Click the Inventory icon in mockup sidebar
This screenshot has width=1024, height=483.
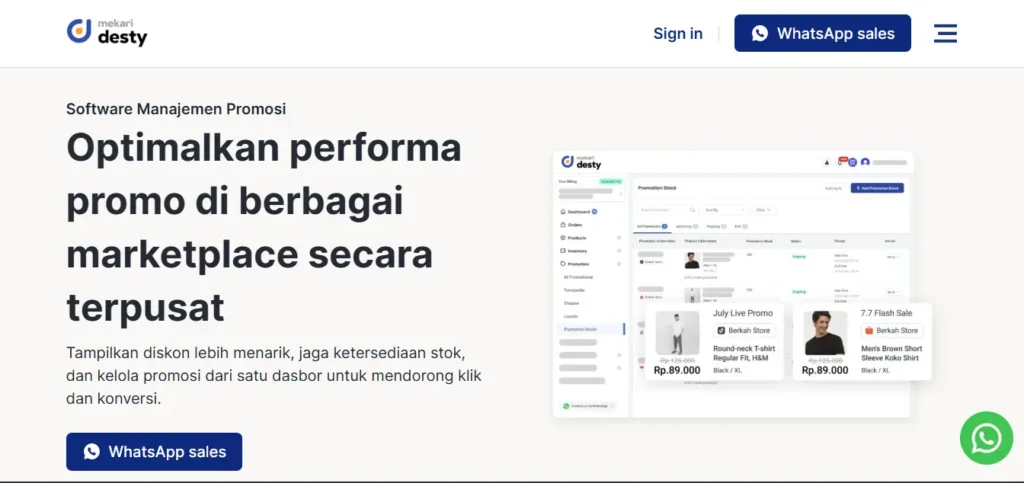[x=563, y=251]
